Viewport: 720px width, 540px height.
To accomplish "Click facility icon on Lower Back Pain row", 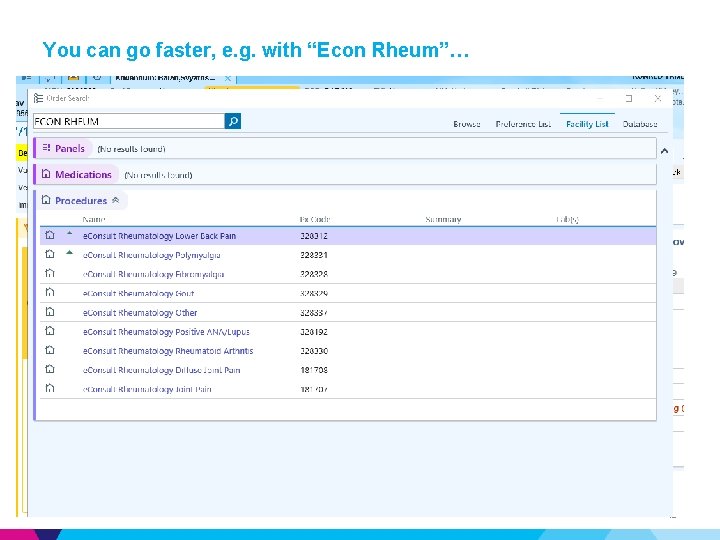I will [50, 235].
